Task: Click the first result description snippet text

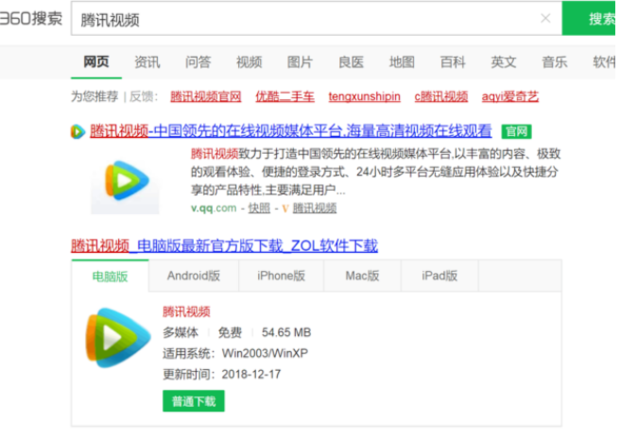Action: (376, 172)
